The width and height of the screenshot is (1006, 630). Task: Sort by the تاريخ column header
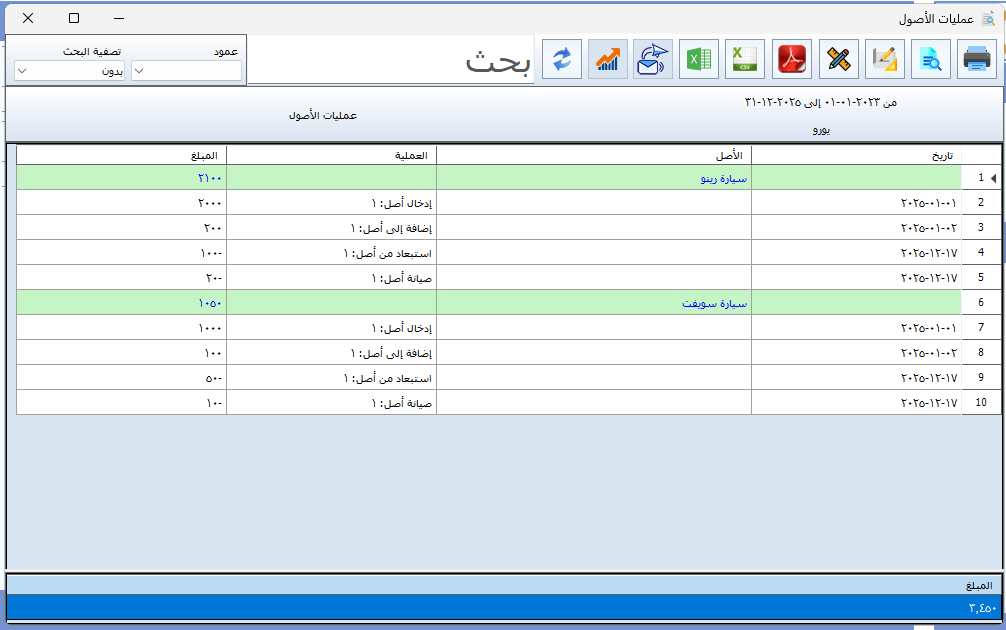[x=855, y=155]
